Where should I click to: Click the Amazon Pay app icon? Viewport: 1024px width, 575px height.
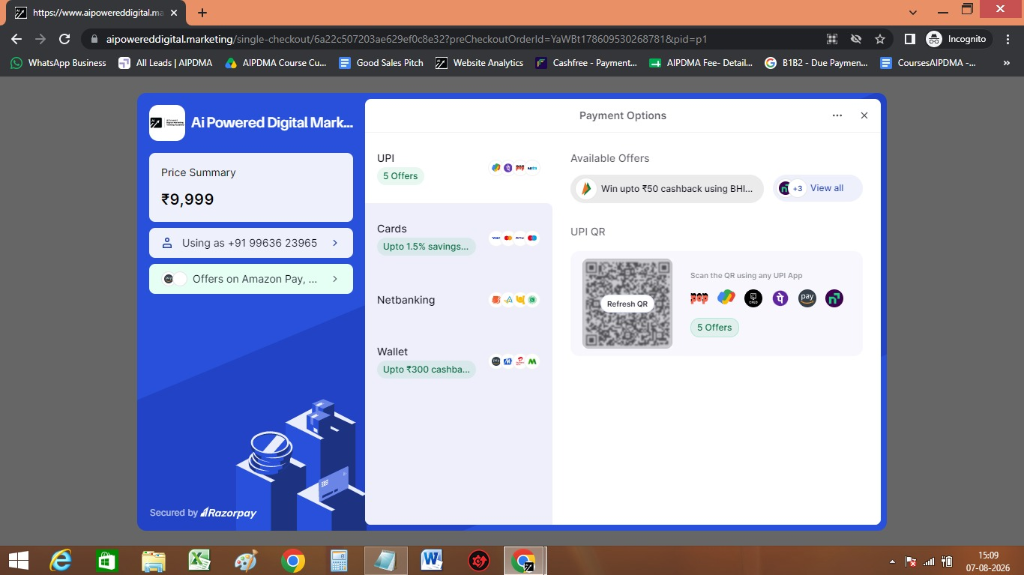(807, 298)
